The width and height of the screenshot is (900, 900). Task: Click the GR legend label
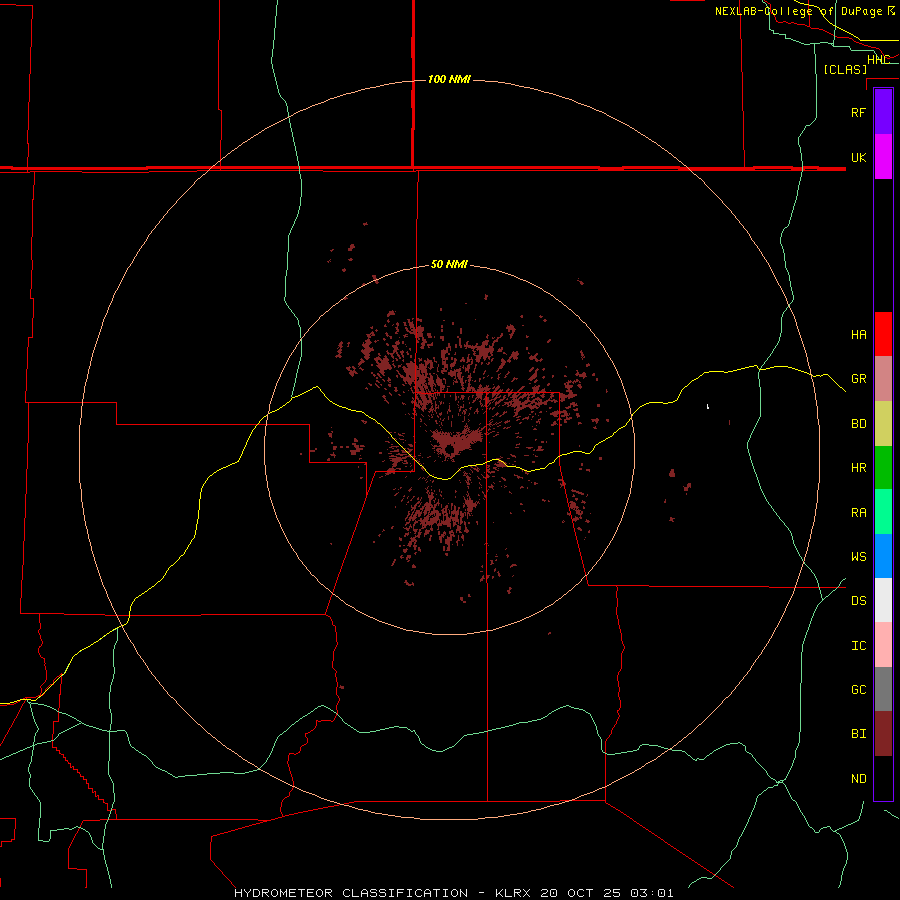[858, 379]
